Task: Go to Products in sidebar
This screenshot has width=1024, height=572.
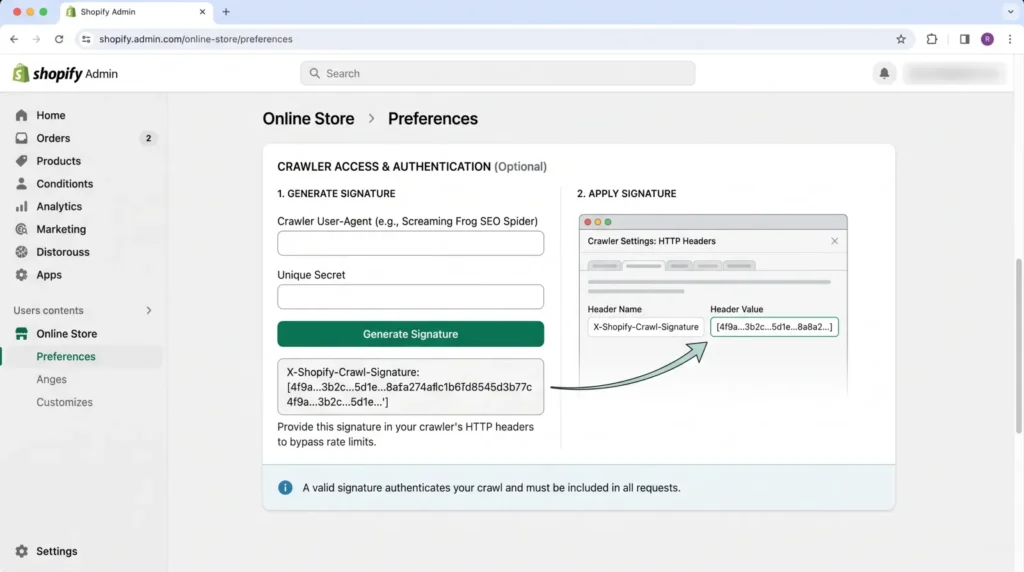Action: click(x=58, y=161)
